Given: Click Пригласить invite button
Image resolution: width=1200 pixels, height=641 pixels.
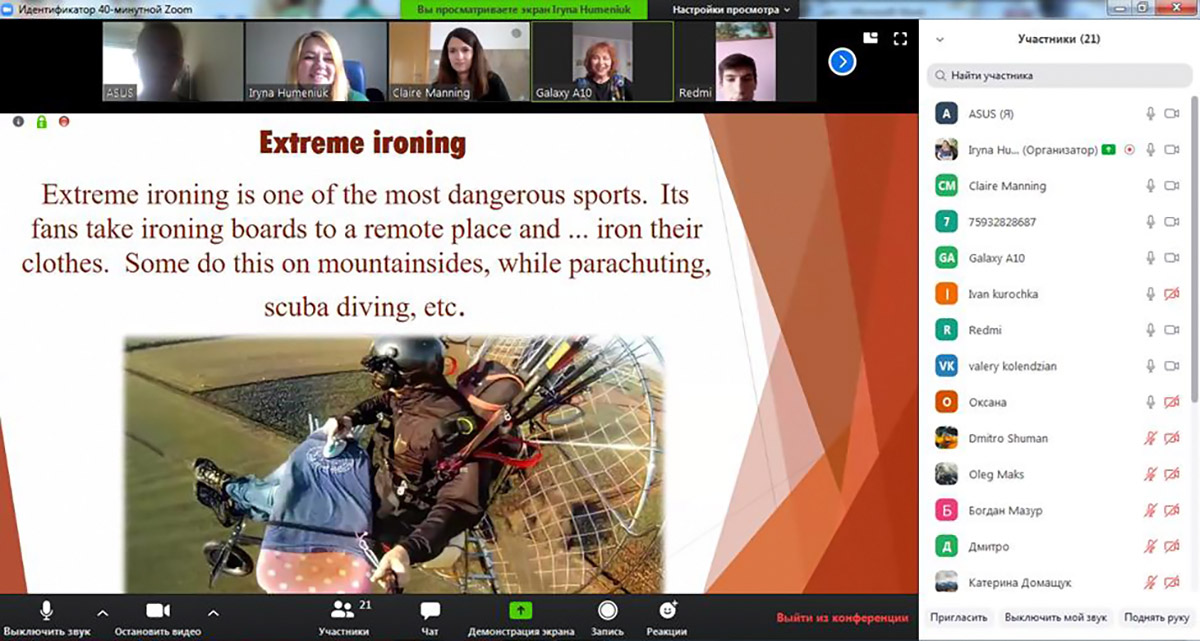Looking at the screenshot, I should pyautogui.click(x=959, y=618).
